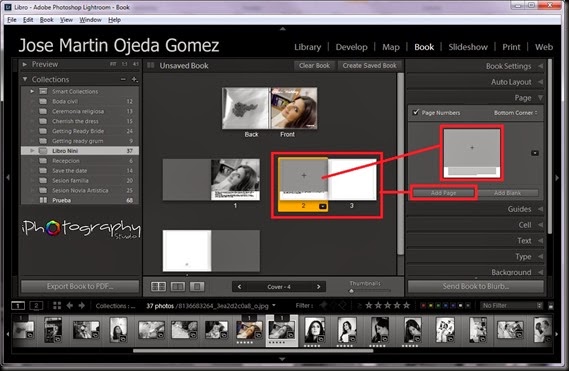Image resolution: width=569 pixels, height=371 pixels.
Task: Click Create Saved Book button
Action: (369, 66)
